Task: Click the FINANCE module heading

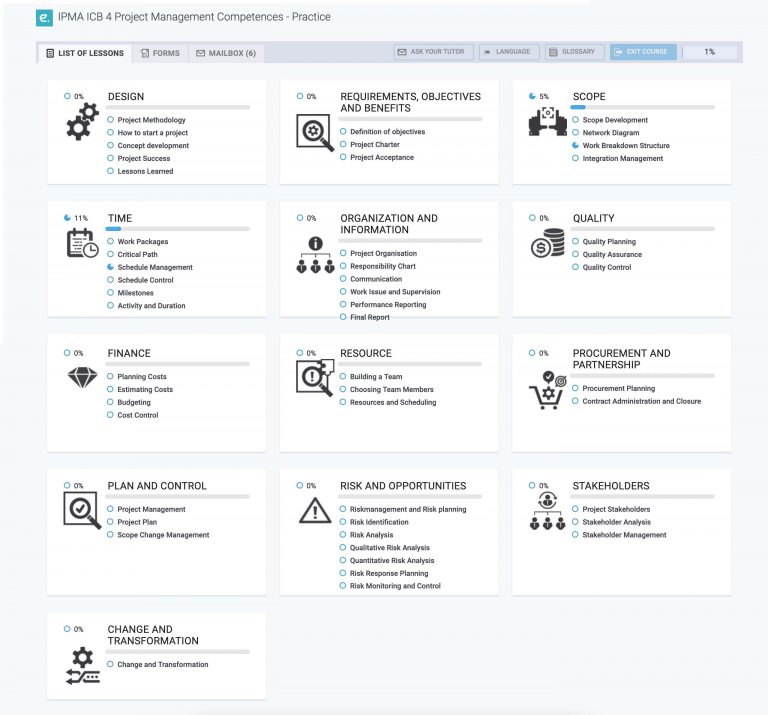Action: (129, 353)
